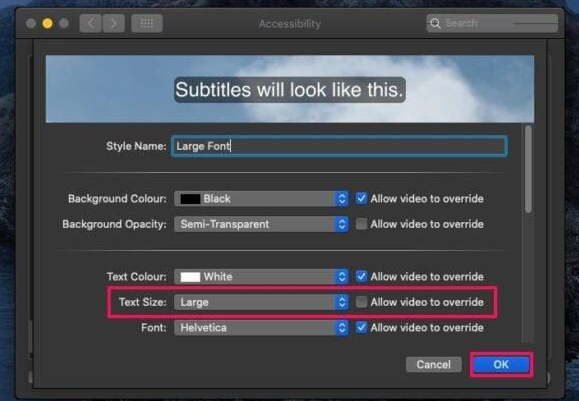The height and width of the screenshot is (401, 579).
Task: Click the Search field in toolbar
Action: [x=492, y=23]
